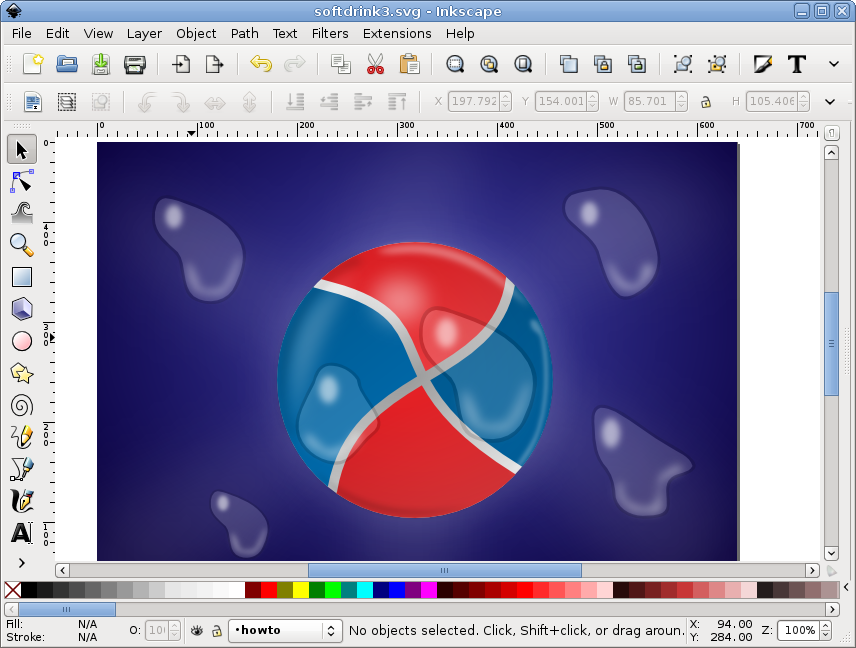The width and height of the screenshot is (856, 648).
Task: Select the Spiral tool
Action: 22,406
